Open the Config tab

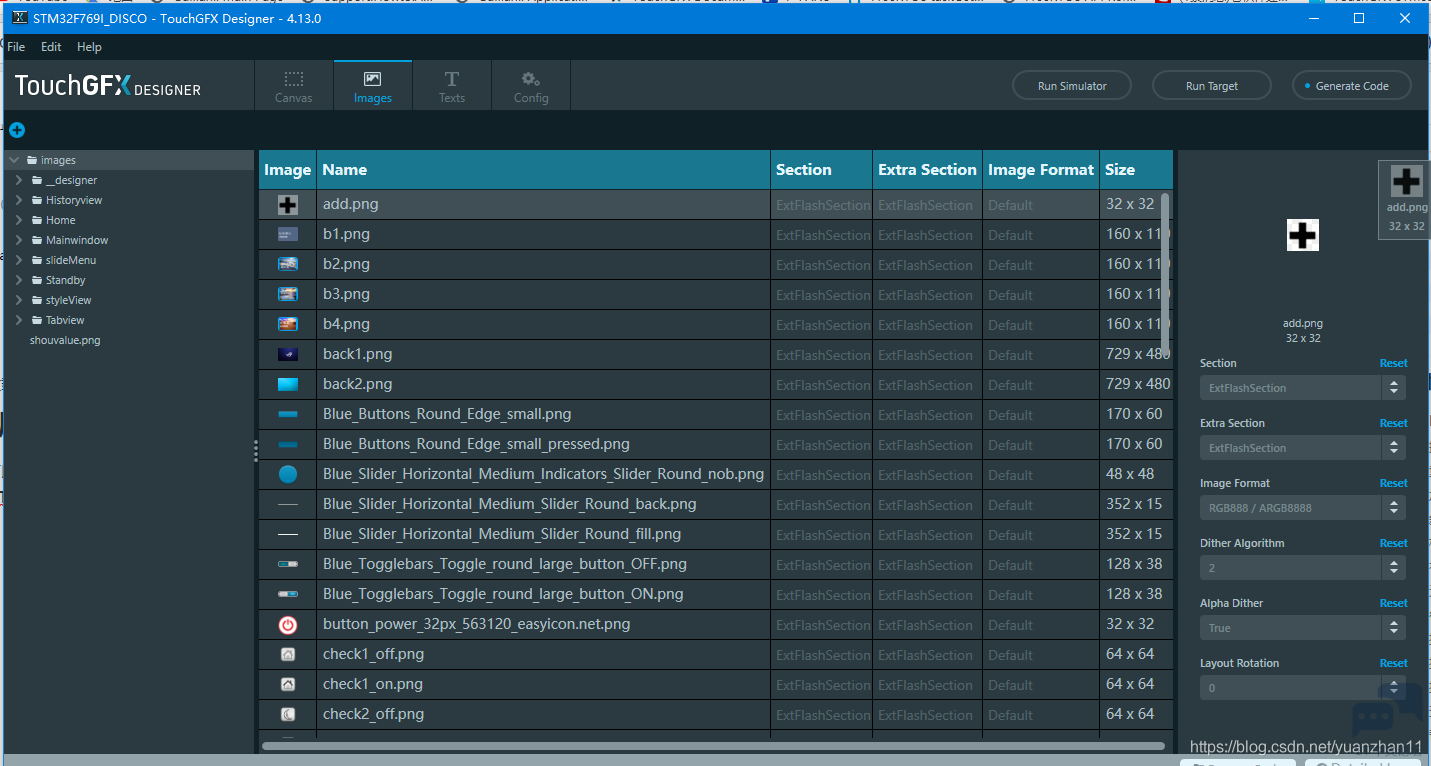[531, 86]
